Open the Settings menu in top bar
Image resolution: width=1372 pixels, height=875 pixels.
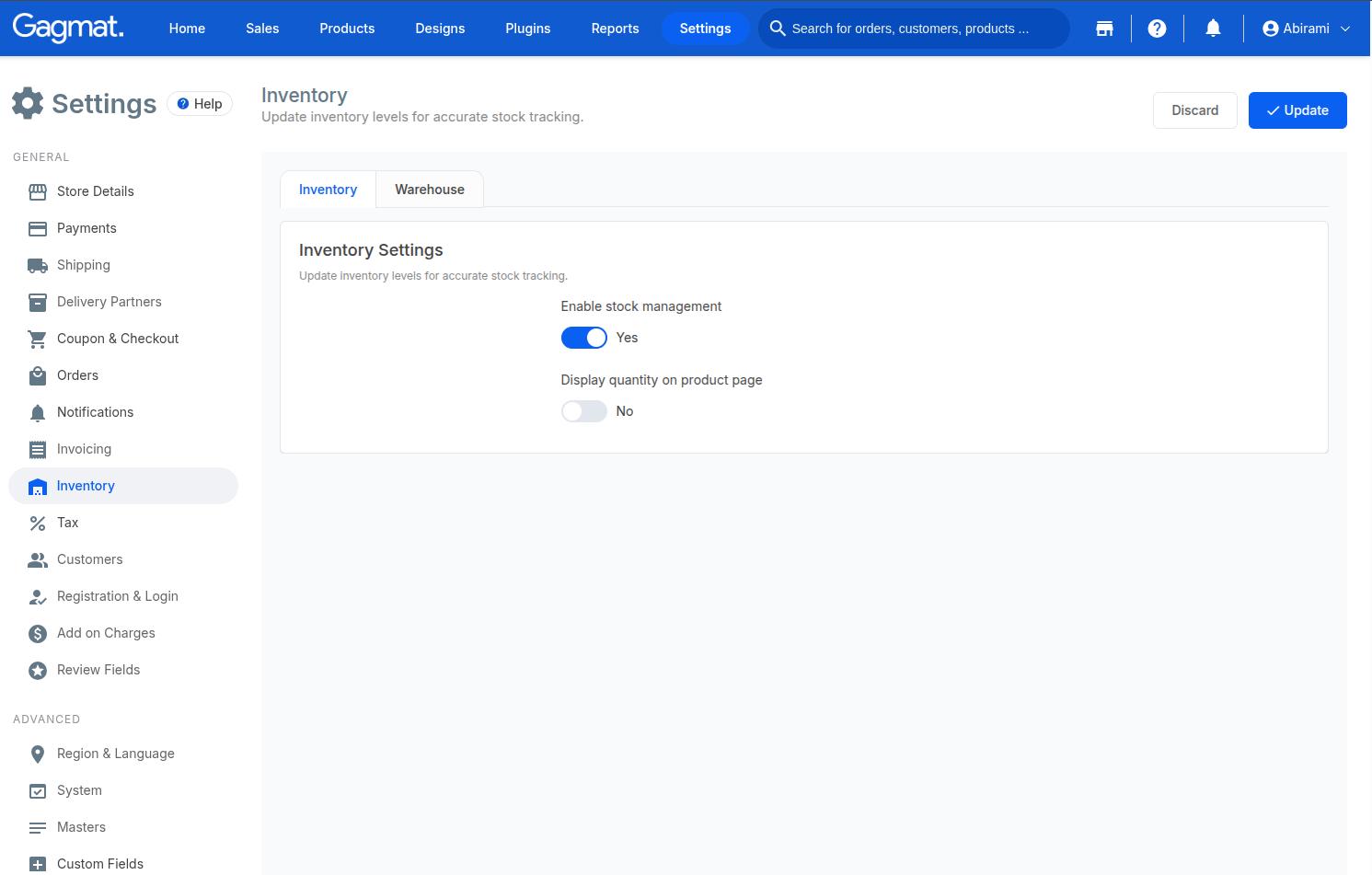point(705,29)
